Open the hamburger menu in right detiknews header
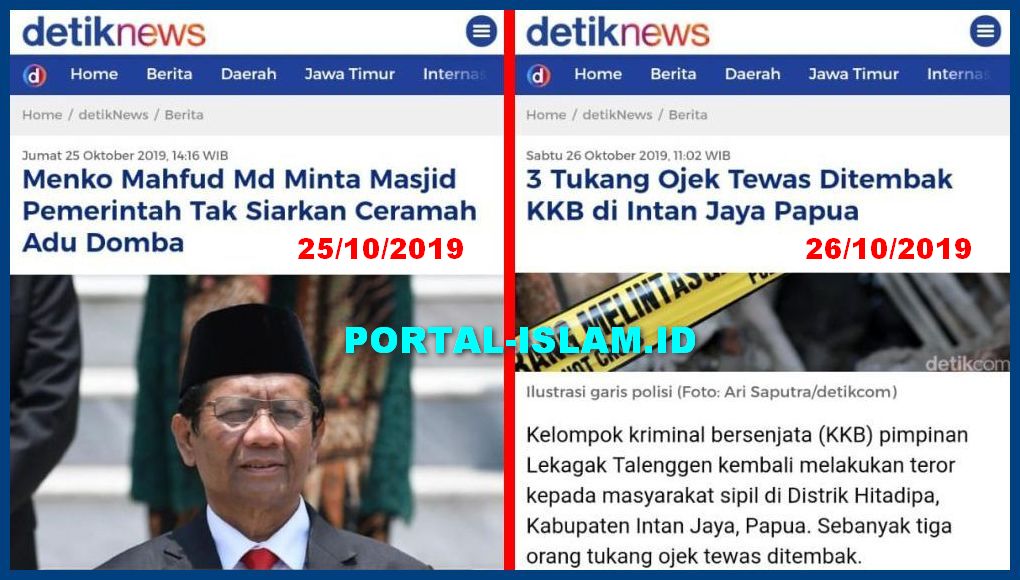This screenshot has width=1020, height=580. coord(986,31)
